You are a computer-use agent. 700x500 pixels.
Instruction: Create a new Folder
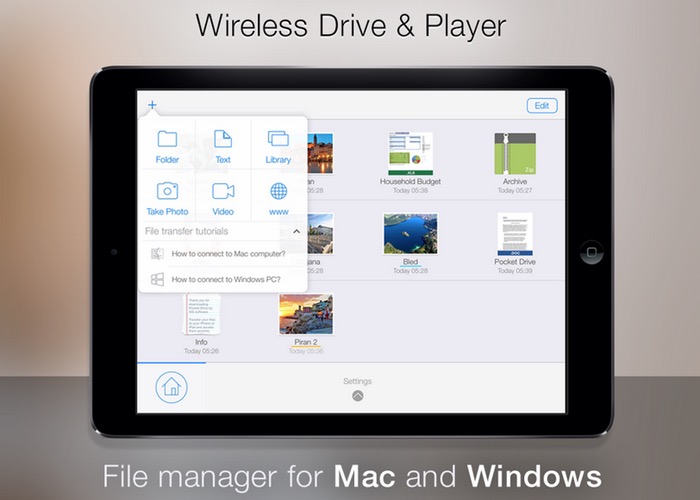167,146
